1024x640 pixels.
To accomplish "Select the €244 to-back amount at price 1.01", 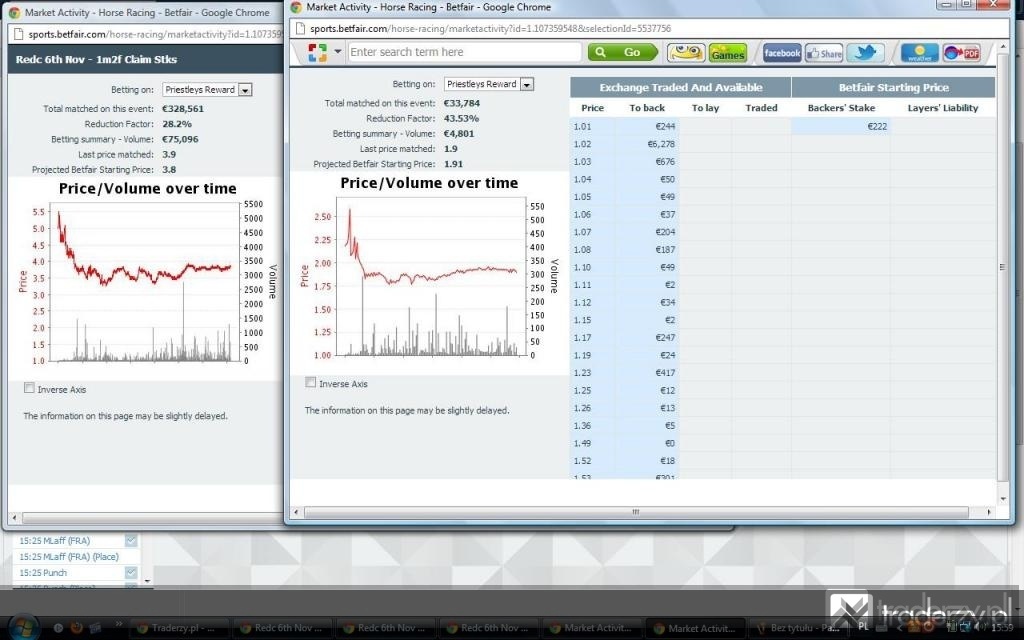I will (x=665, y=126).
